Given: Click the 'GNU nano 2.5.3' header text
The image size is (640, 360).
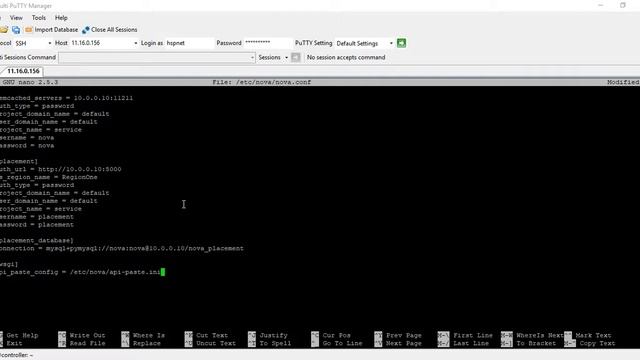Looking at the screenshot, I should pos(30,82).
